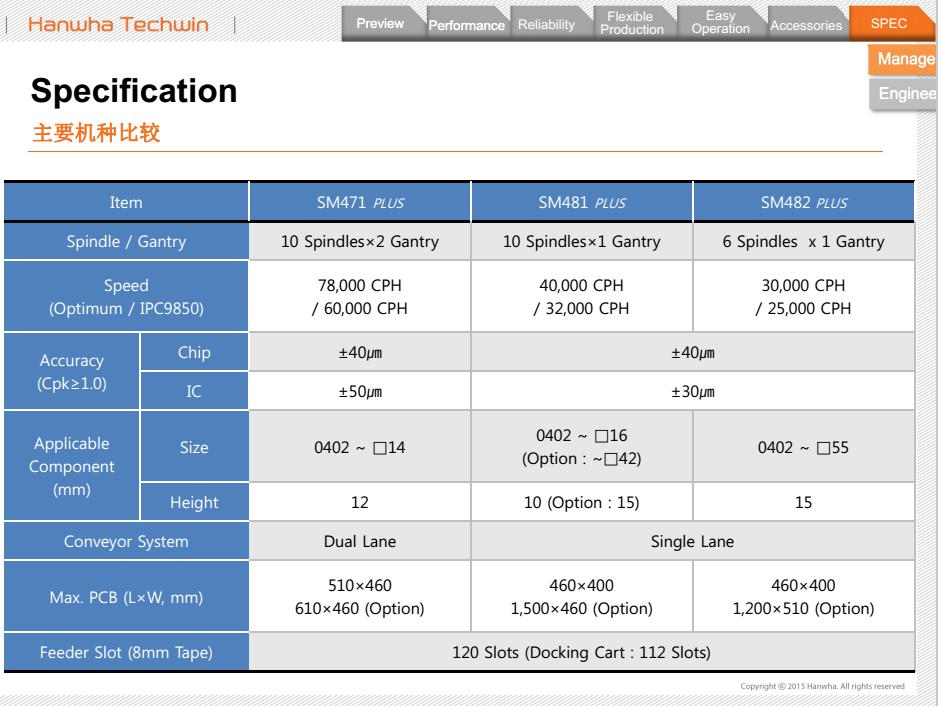The image size is (938, 706).
Task: Select the ±30μm IC accuracy cell
Action: coord(693,391)
